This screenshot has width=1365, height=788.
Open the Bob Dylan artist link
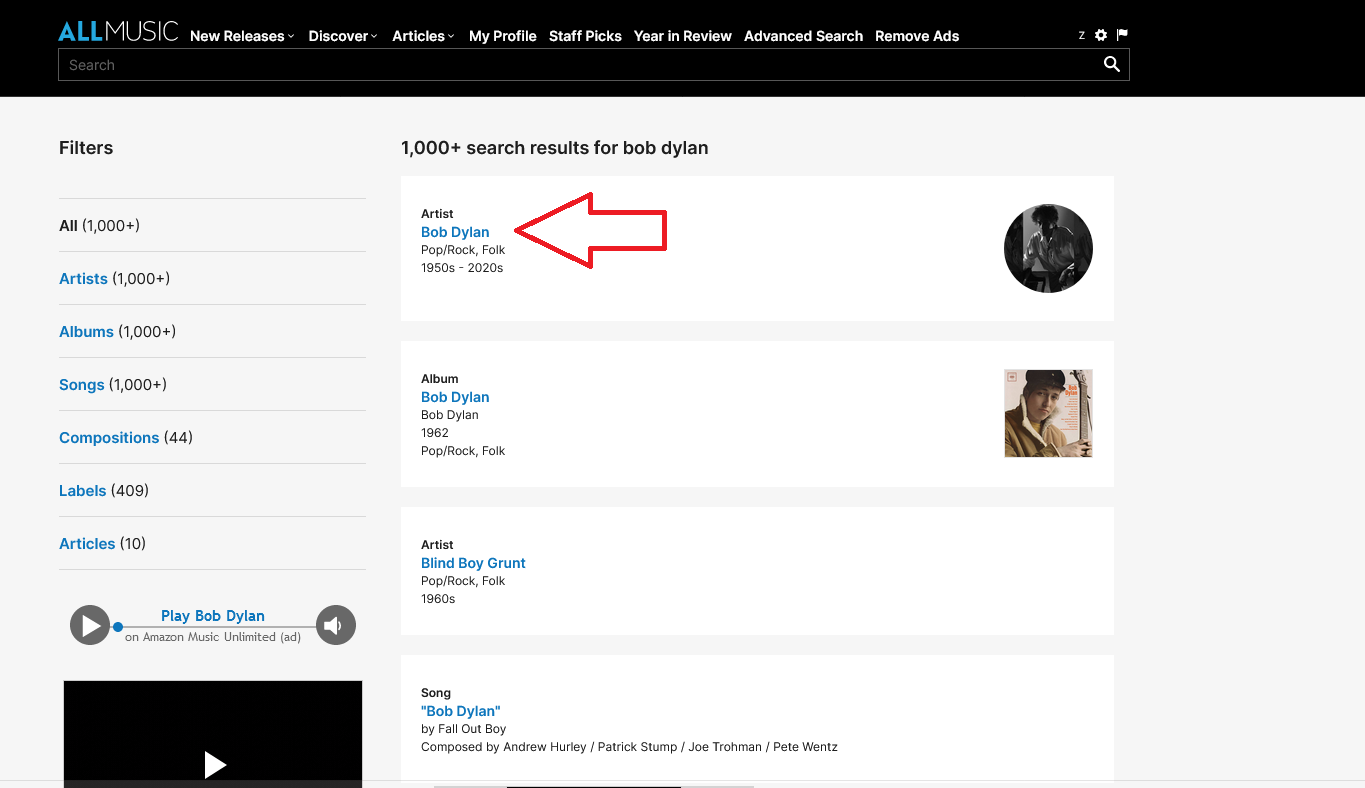point(455,232)
